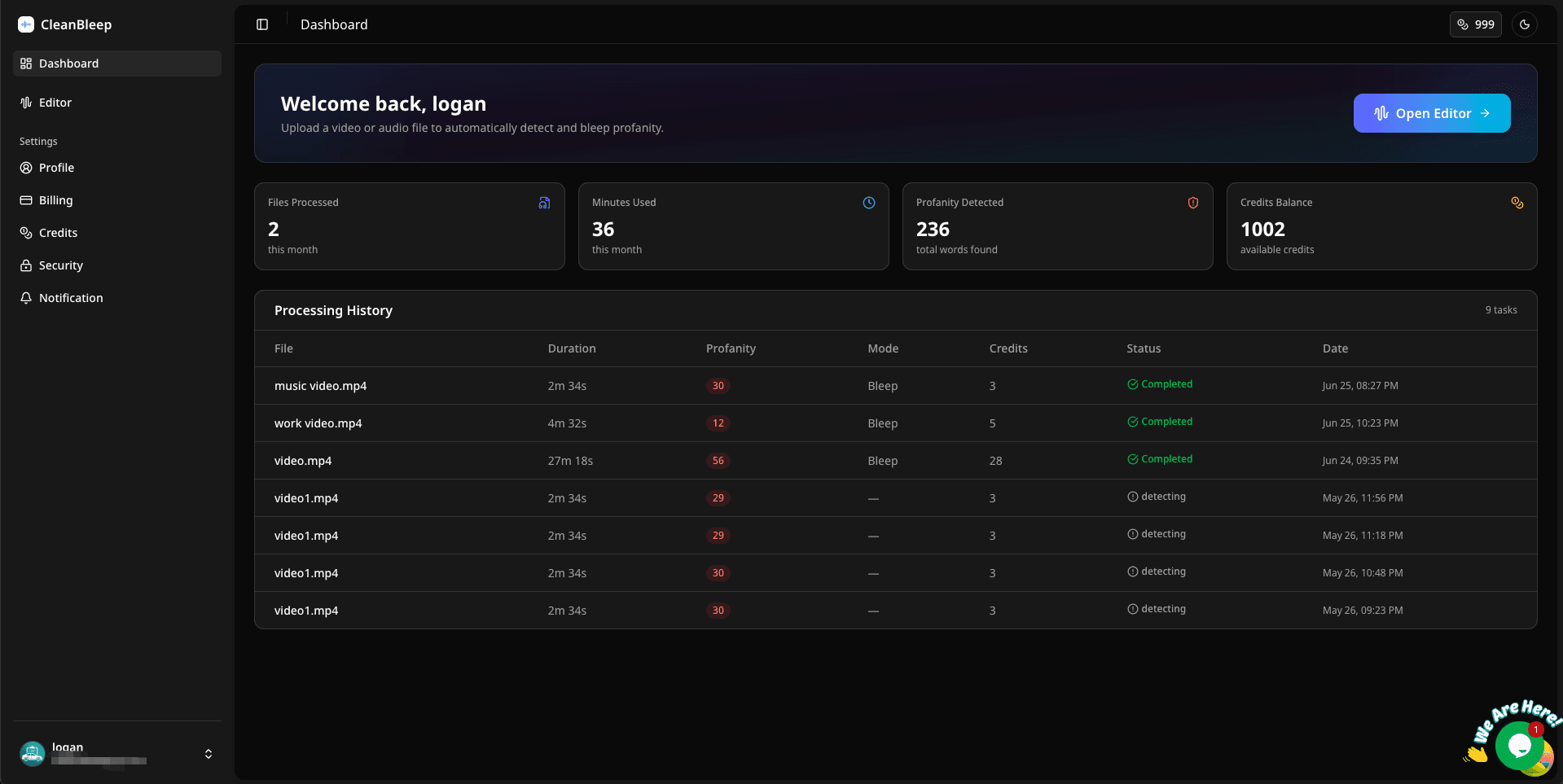
Task: Click the File column header
Action: pyautogui.click(x=283, y=348)
